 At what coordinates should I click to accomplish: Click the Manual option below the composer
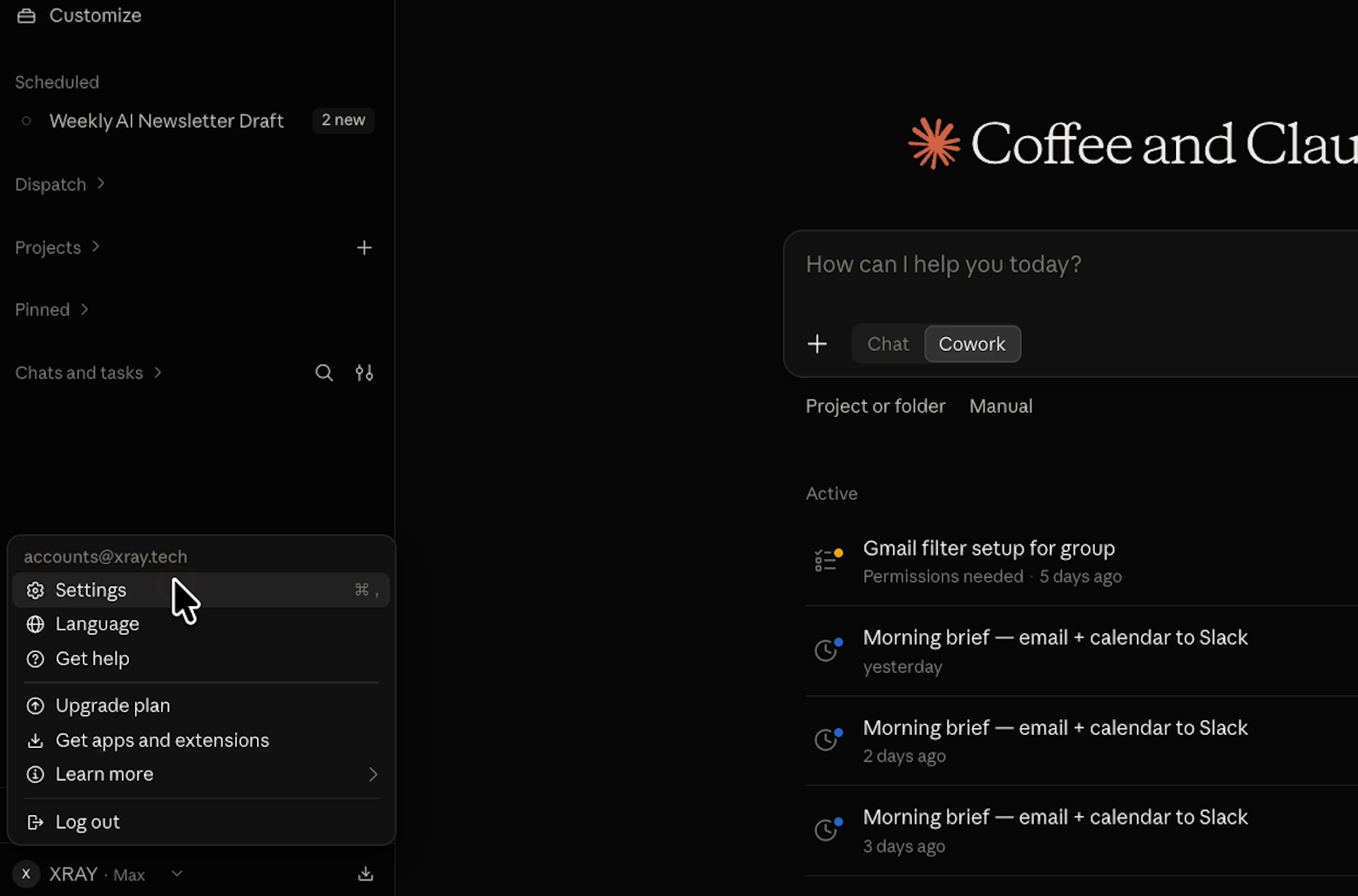1001,407
